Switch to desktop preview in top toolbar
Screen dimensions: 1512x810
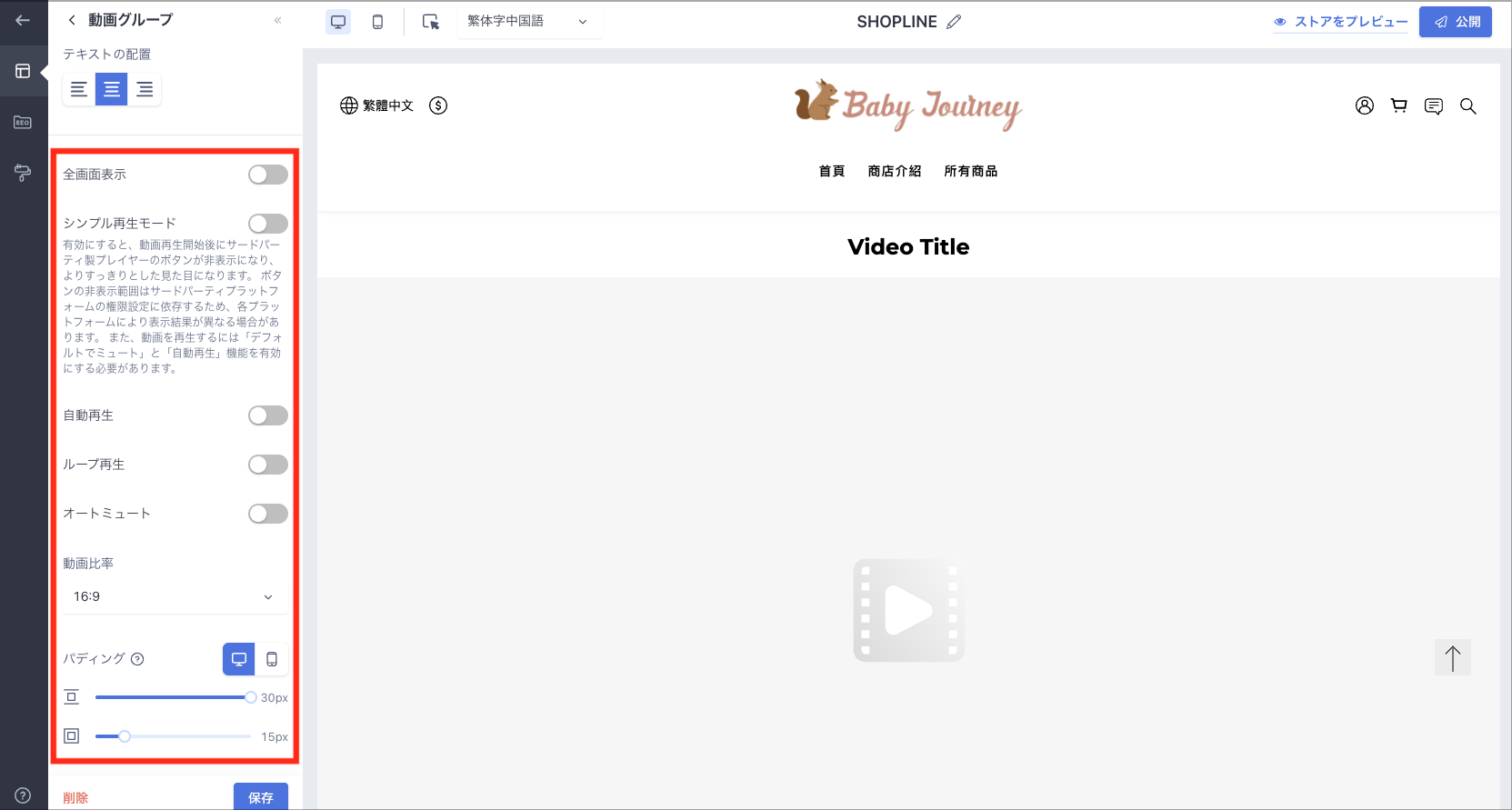click(338, 22)
